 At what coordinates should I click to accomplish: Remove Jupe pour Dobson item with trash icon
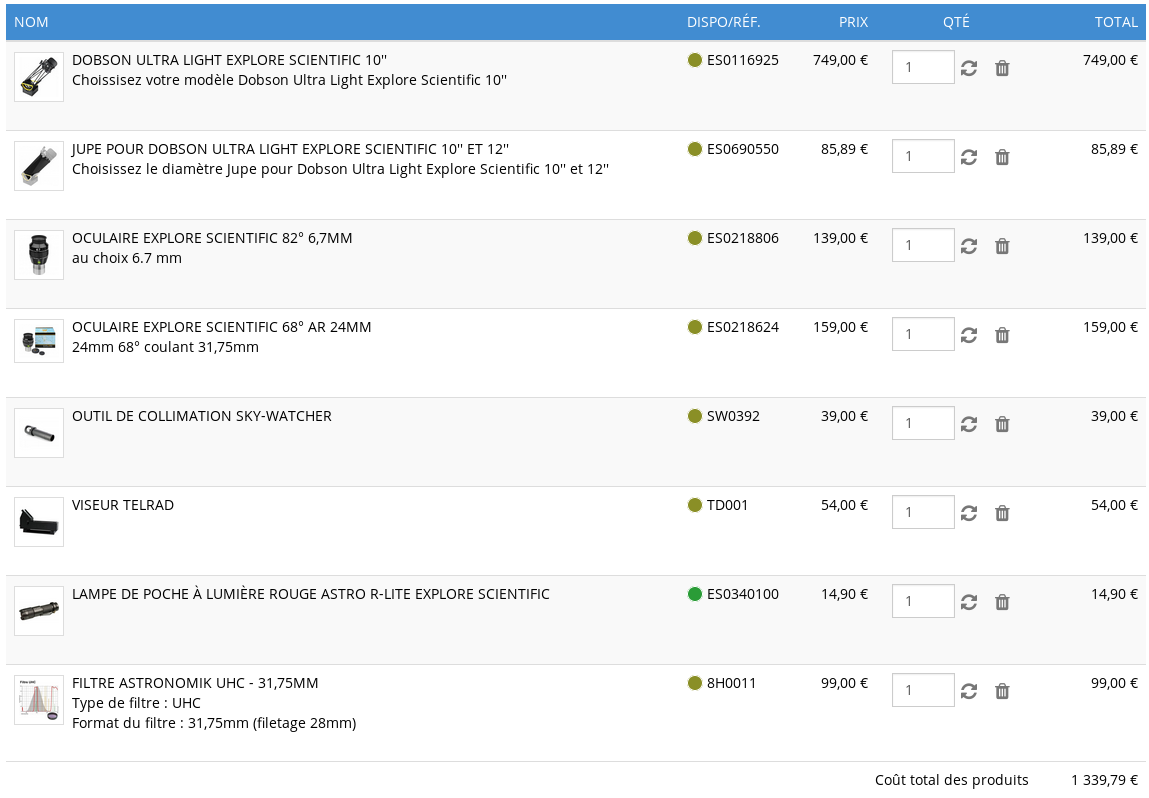tap(1002, 157)
